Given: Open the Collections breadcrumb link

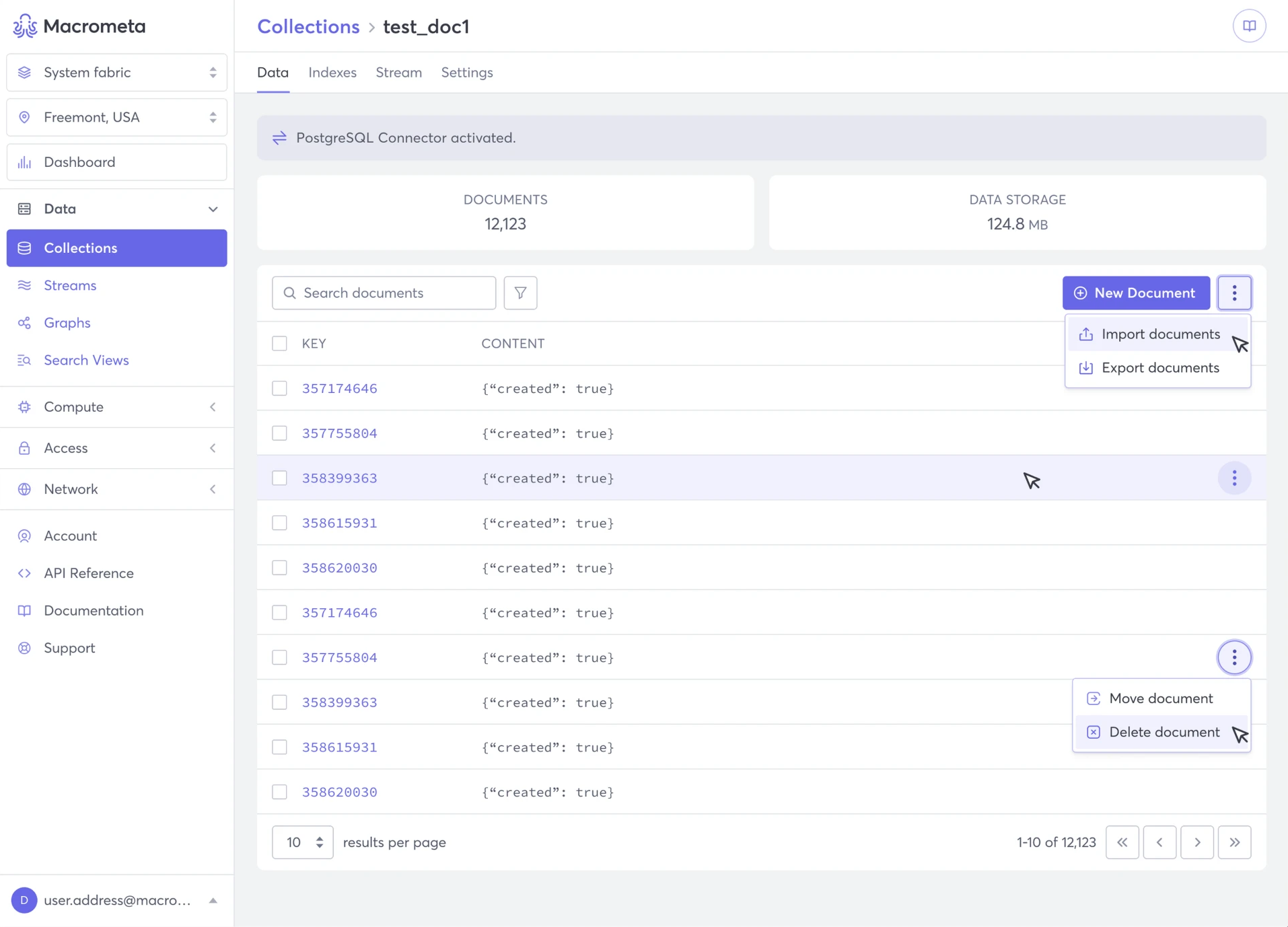Looking at the screenshot, I should (x=308, y=26).
